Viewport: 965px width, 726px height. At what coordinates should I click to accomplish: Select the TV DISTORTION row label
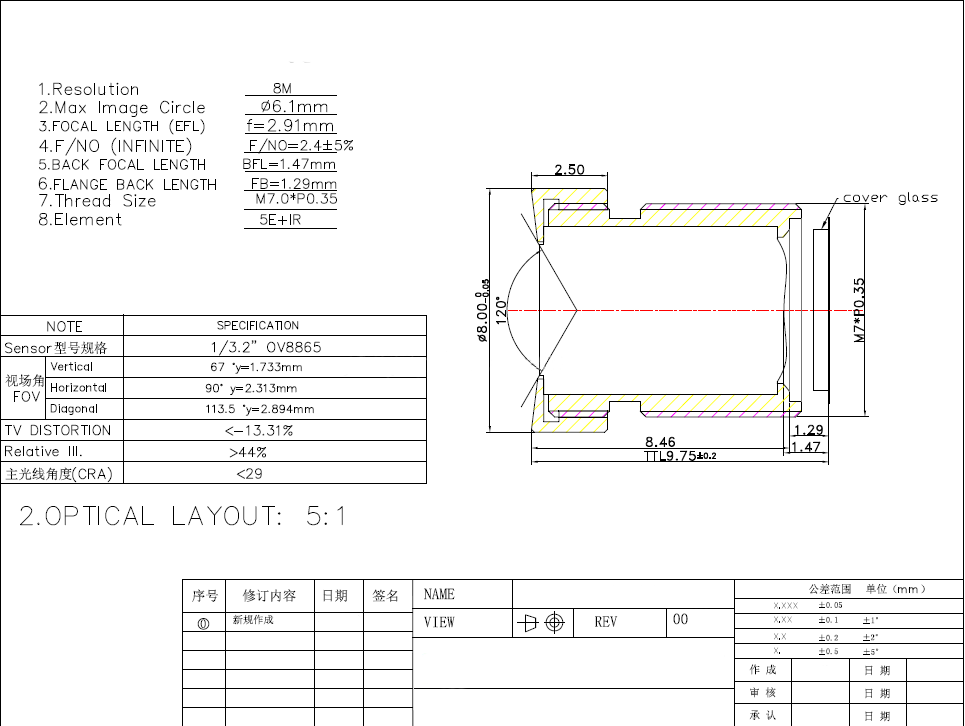58,430
